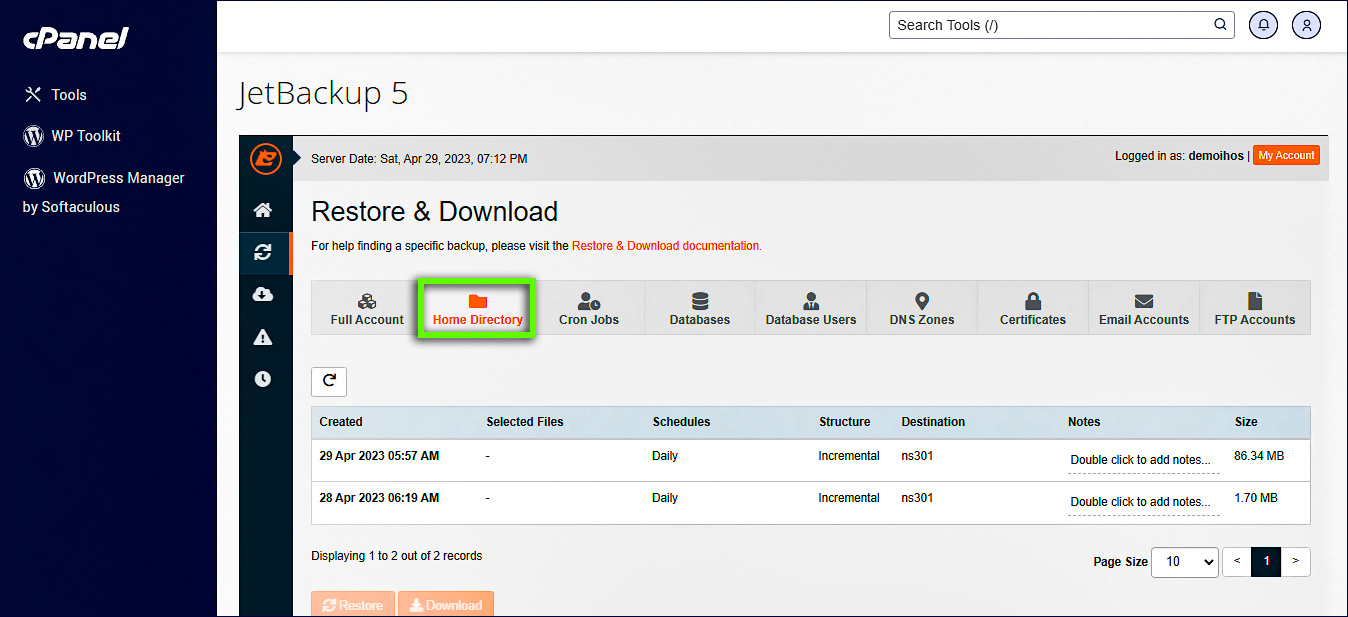The width and height of the screenshot is (1348, 617).
Task: Refresh the backups list with reload icon
Action: click(328, 381)
